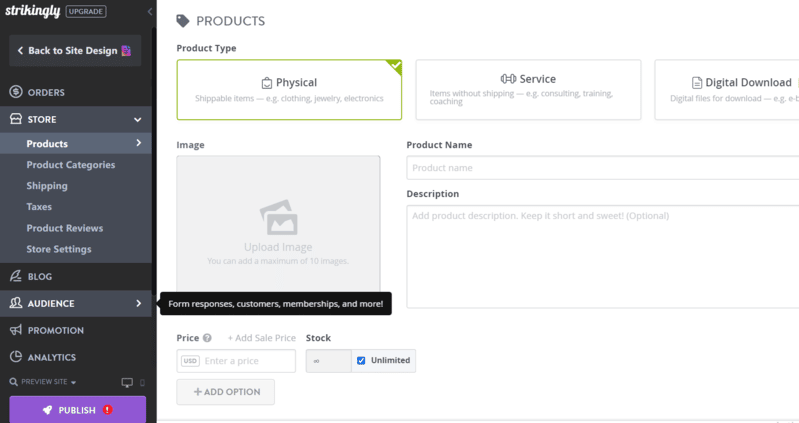
Task: Open the Analytics section
Action: 76,357
